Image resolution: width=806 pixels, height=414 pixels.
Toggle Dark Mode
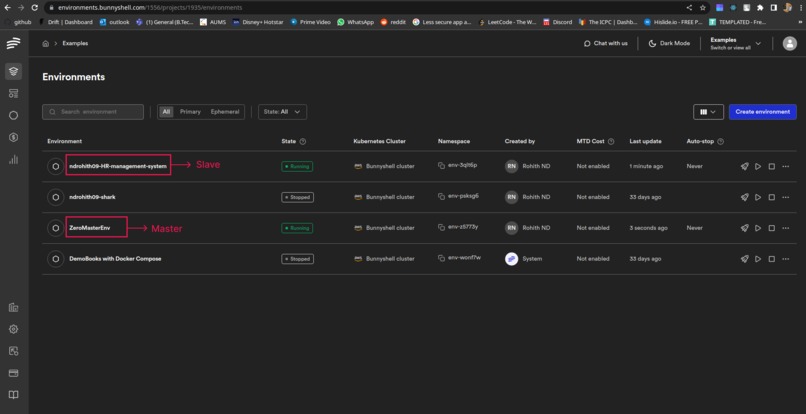coord(669,44)
